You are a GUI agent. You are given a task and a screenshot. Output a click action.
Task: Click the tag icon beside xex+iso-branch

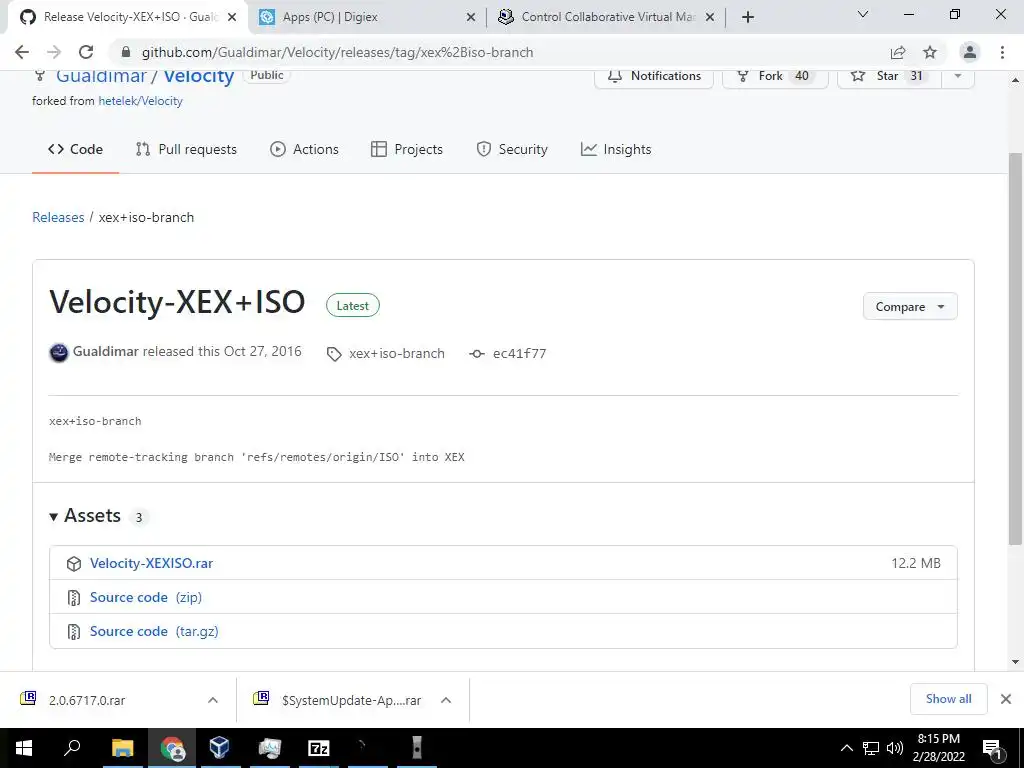coord(334,354)
